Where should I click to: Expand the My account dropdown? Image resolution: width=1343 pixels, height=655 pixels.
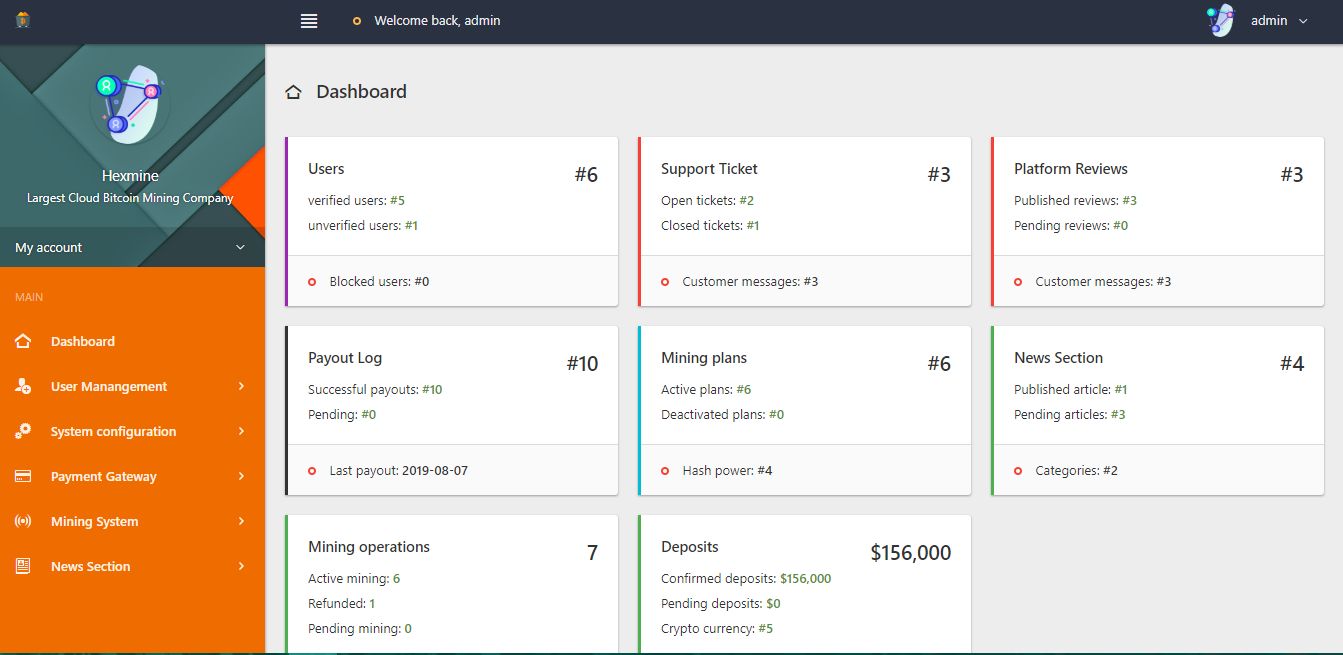tap(240, 247)
